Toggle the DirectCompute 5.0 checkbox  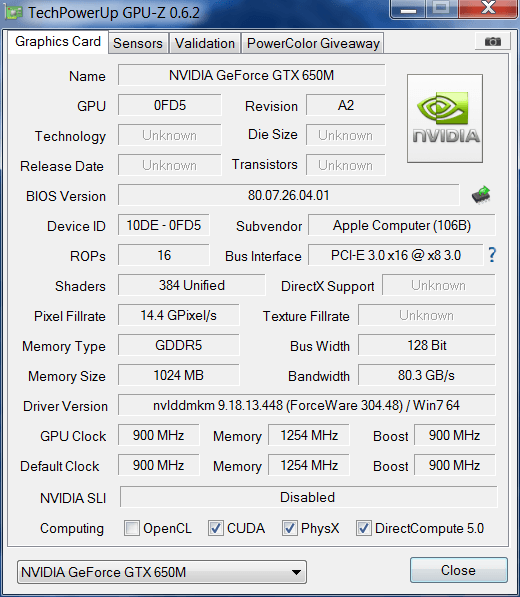[364, 528]
